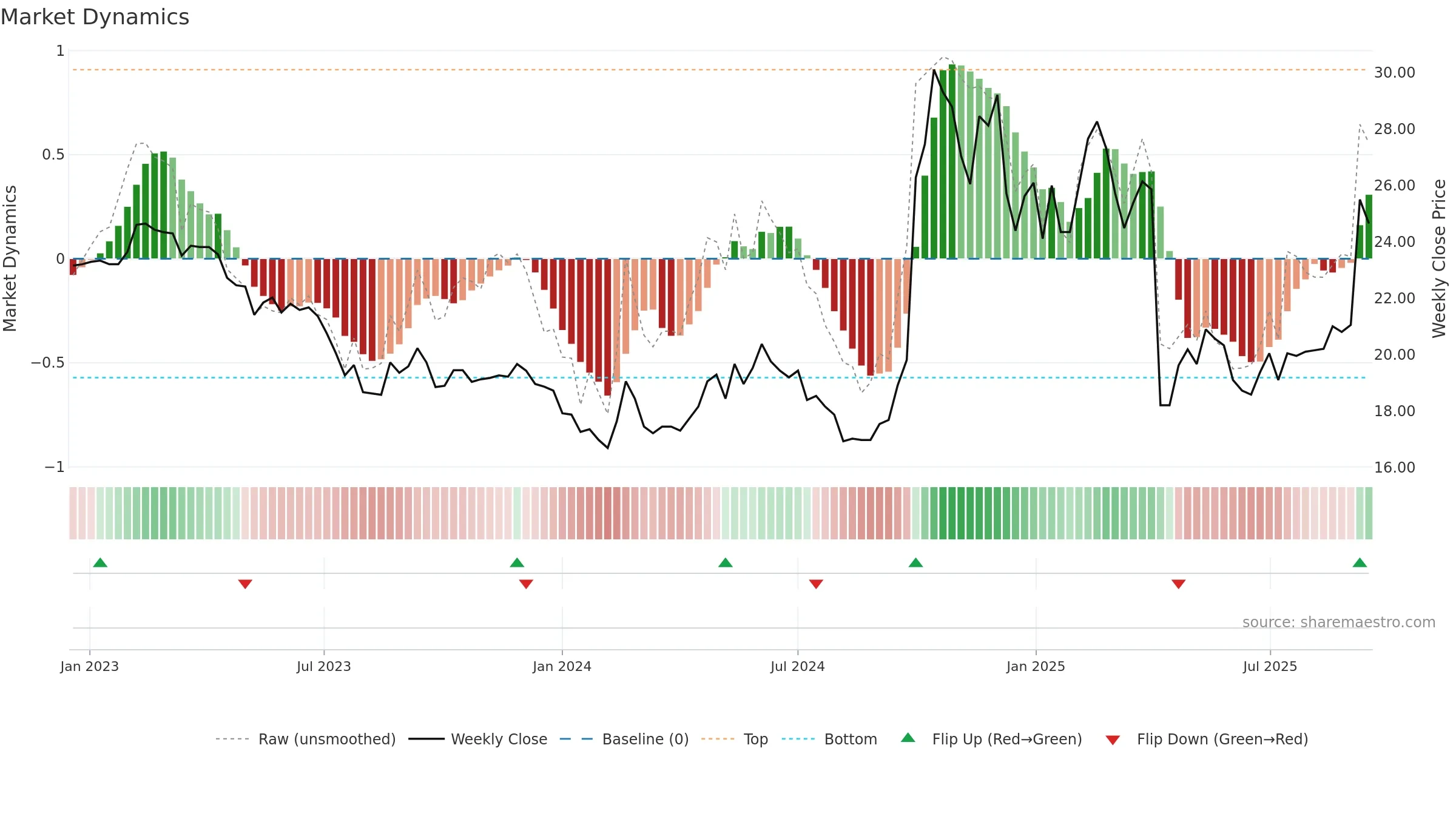The image size is (1456, 819).
Task: Click the green flip-up marker before Jan 2024
Action: point(517,562)
